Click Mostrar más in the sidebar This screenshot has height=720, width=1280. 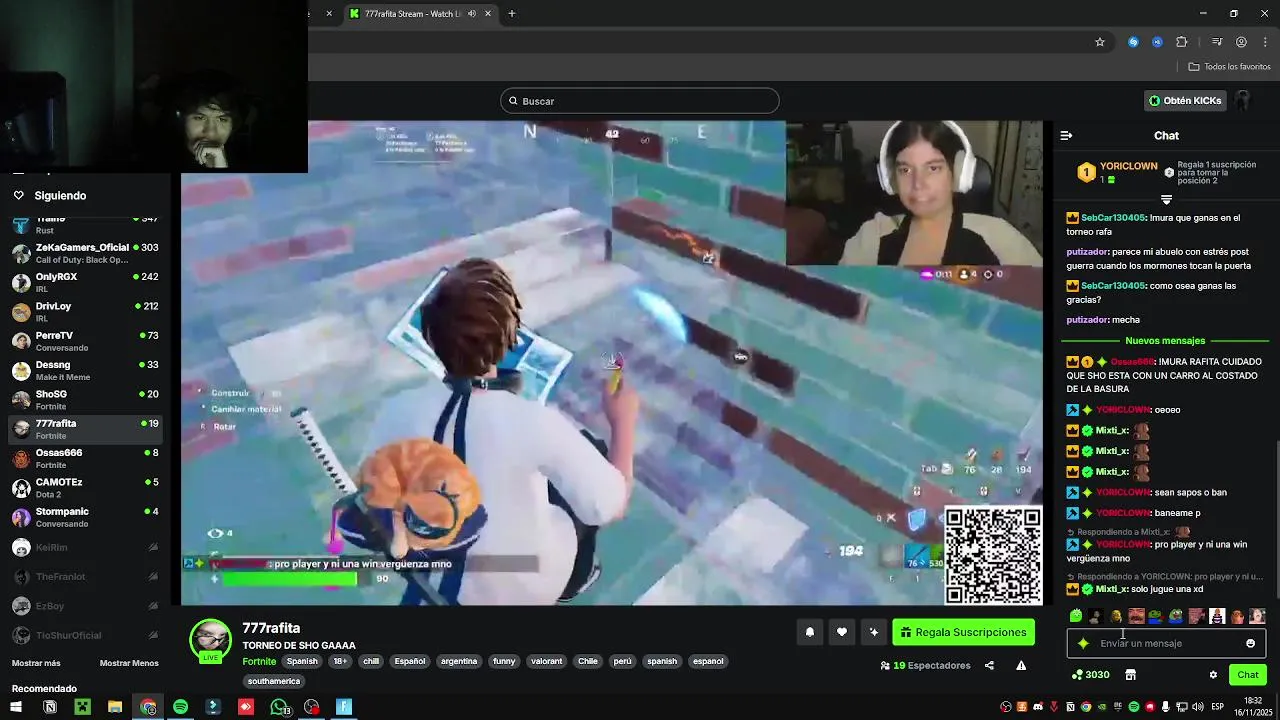[x=36, y=663]
